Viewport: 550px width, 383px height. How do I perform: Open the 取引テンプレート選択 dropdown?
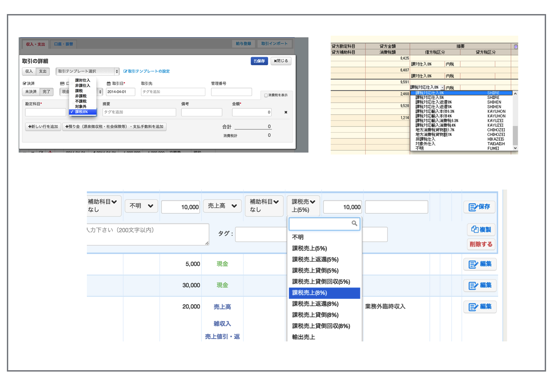[87, 71]
